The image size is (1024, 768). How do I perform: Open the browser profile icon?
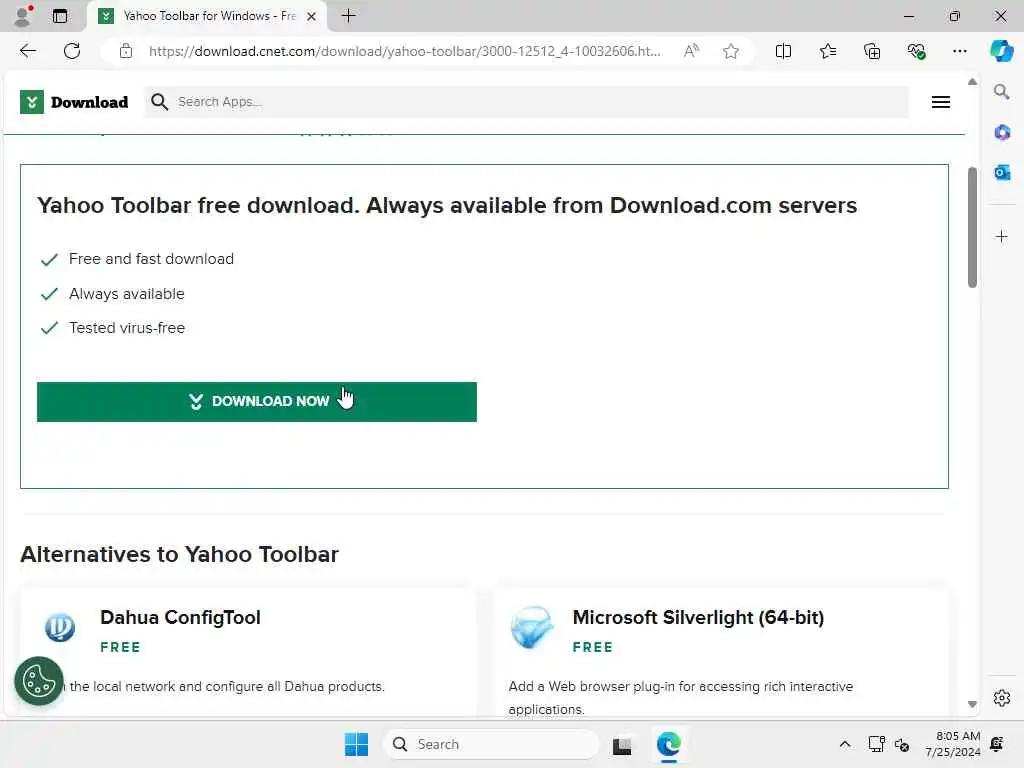pyautogui.click(x=23, y=16)
